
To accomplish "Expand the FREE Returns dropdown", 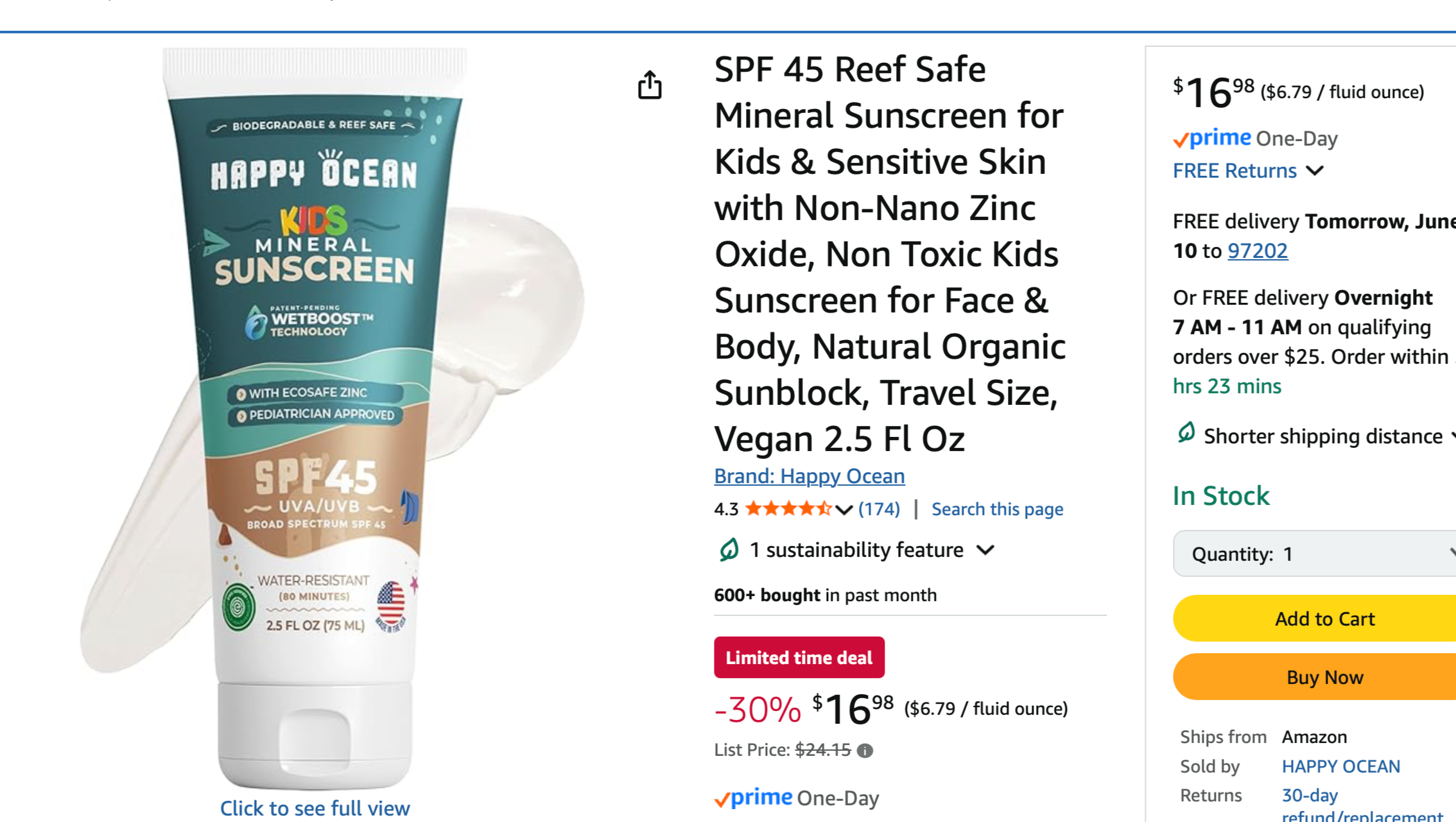I will pyautogui.click(x=1315, y=171).
